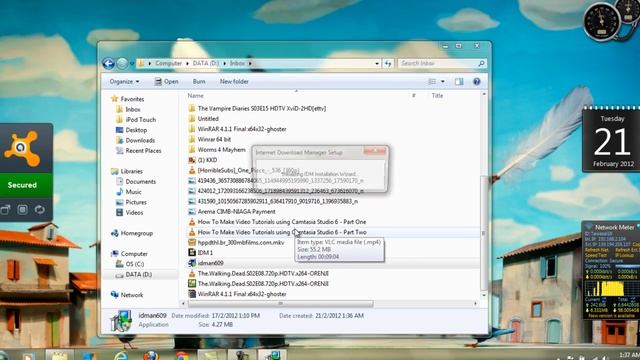Image resolution: width=640 pixels, height=360 pixels.
Task: Open Internet Explorer from the taskbar
Action: pos(121,356)
